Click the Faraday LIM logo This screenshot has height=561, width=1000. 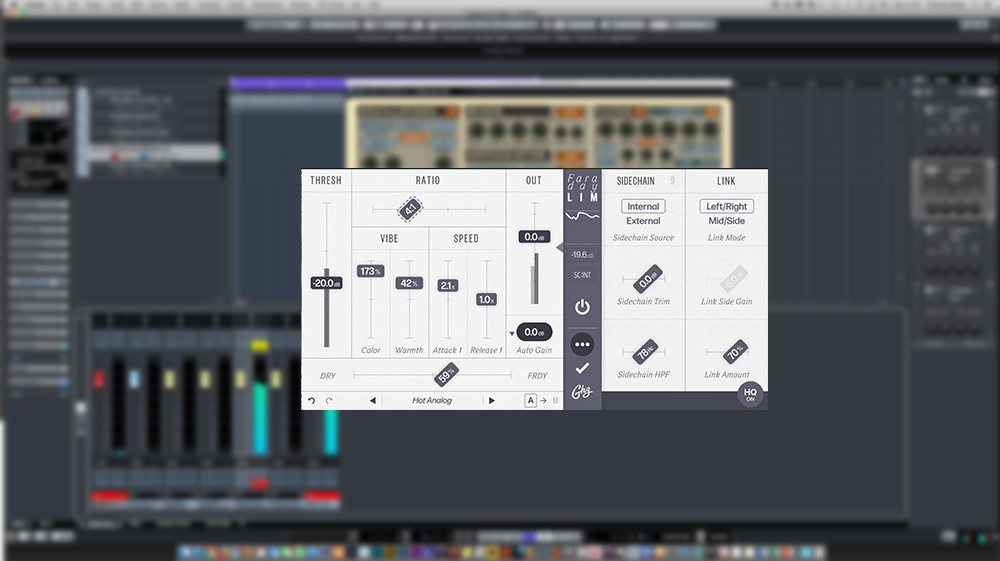tap(582, 188)
